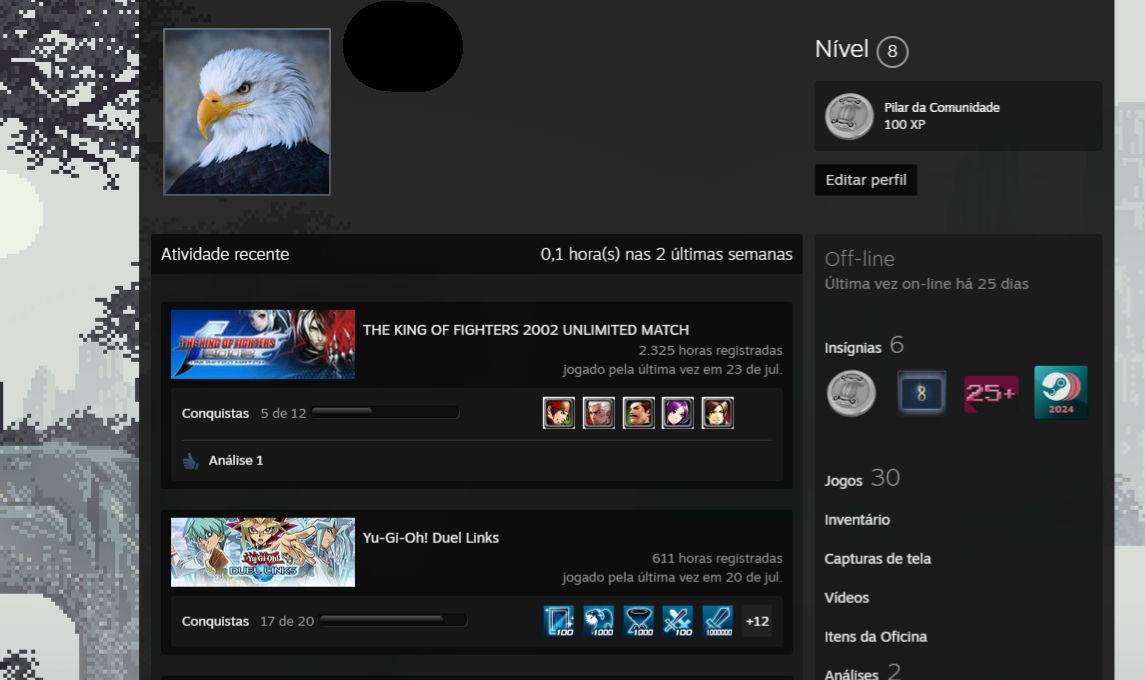Select the single sword 1000000 achievement icon
1145x680 pixels.
717,621
